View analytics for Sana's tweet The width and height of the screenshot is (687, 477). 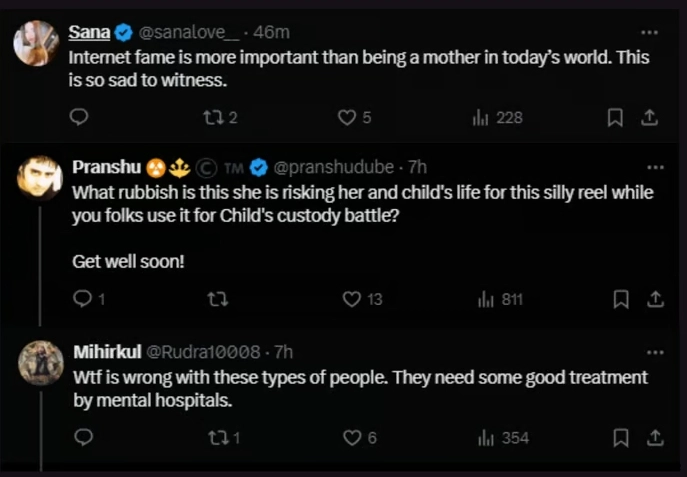click(480, 118)
